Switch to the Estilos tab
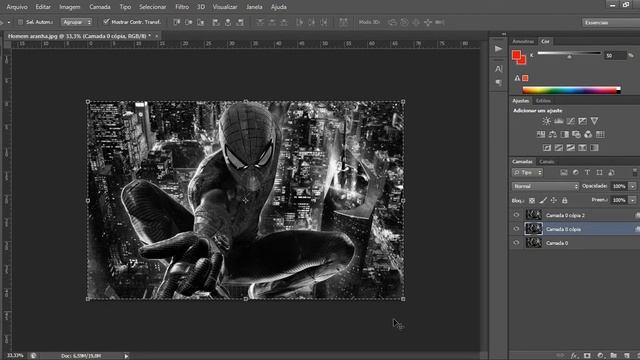Viewport: 640px width, 360px height. click(543, 100)
